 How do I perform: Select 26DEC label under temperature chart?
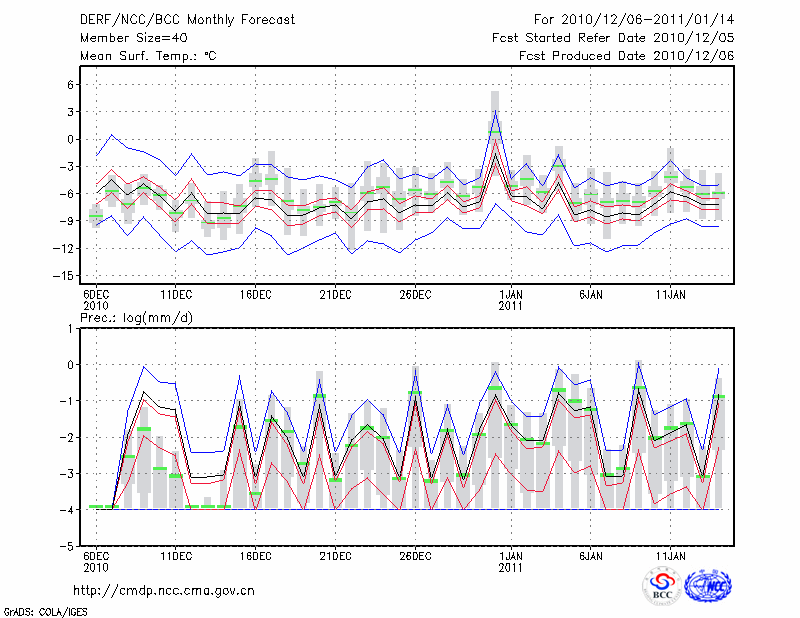tap(415, 294)
